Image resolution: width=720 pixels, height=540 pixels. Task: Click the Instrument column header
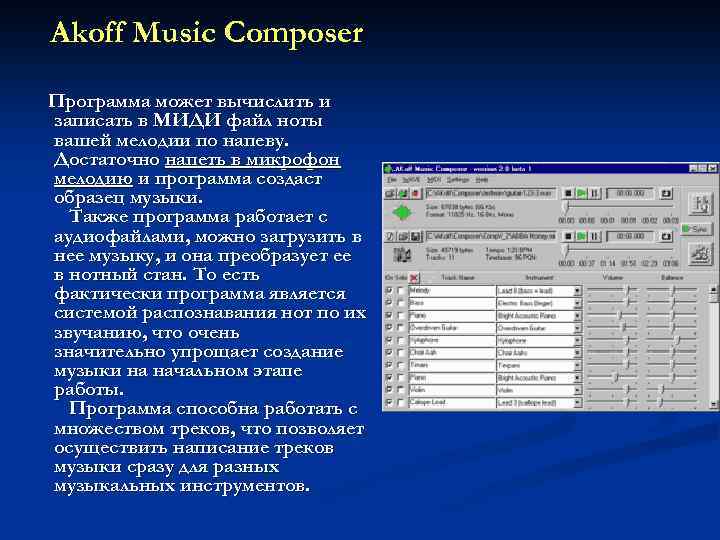click(540, 277)
